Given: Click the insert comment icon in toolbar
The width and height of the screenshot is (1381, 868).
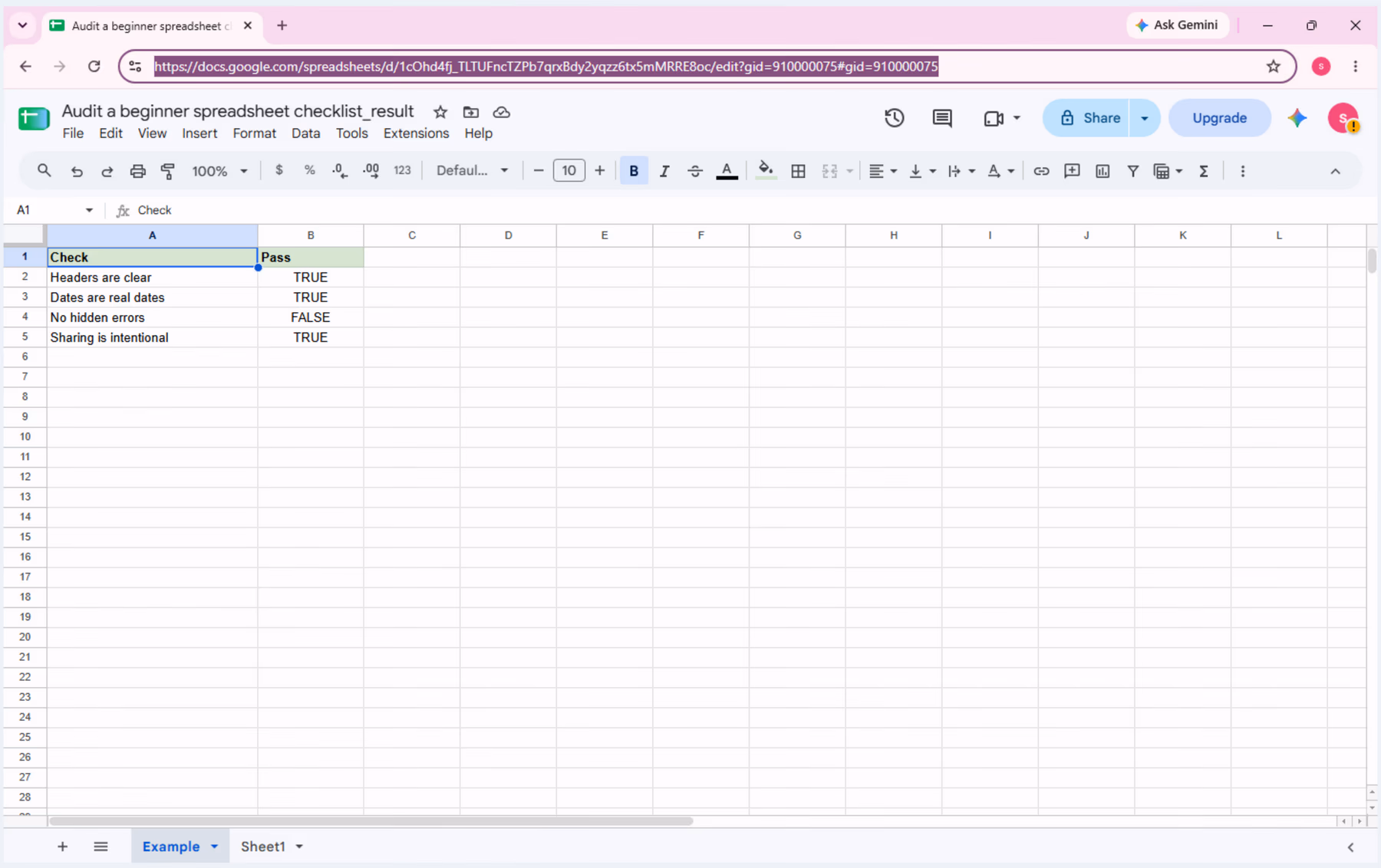Looking at the screenshot, I should click(1072, 171).
